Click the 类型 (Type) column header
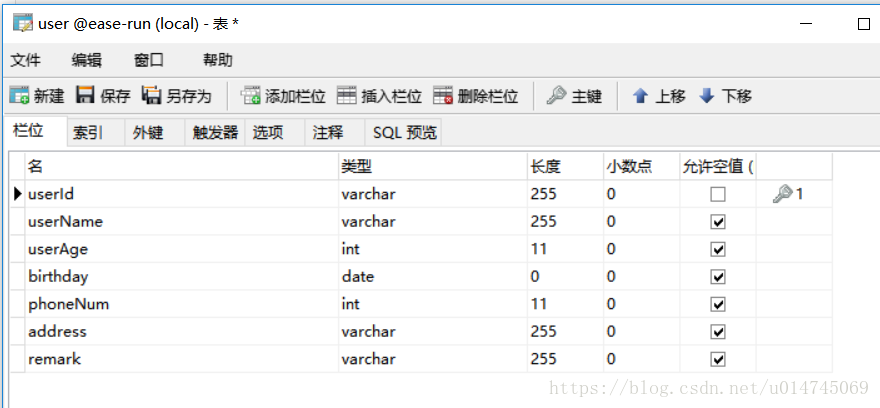 pos(433,166)
